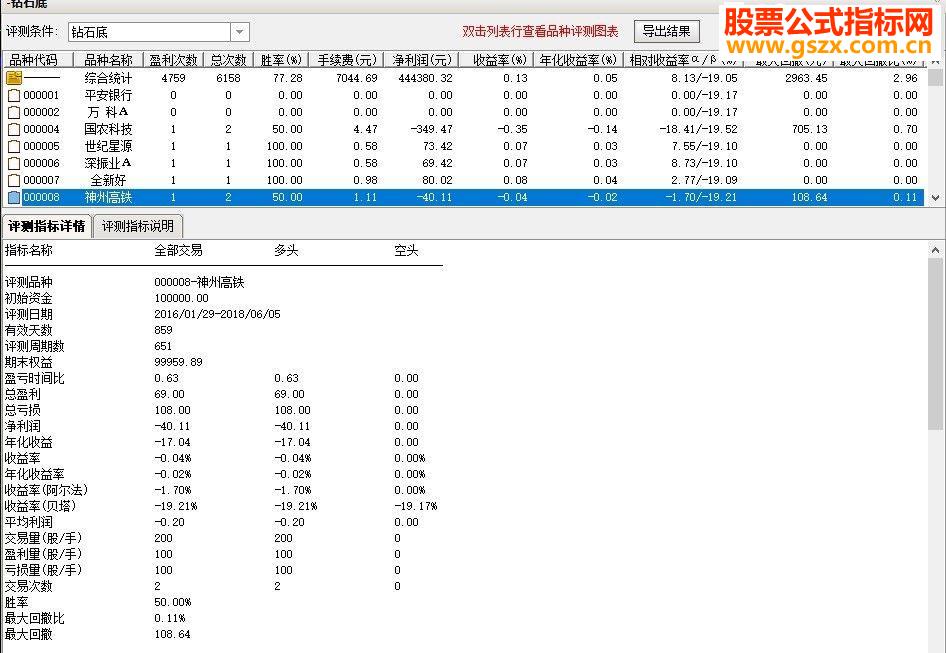
Task: Click the 有效天数 value 859
Action: [163, 330]
